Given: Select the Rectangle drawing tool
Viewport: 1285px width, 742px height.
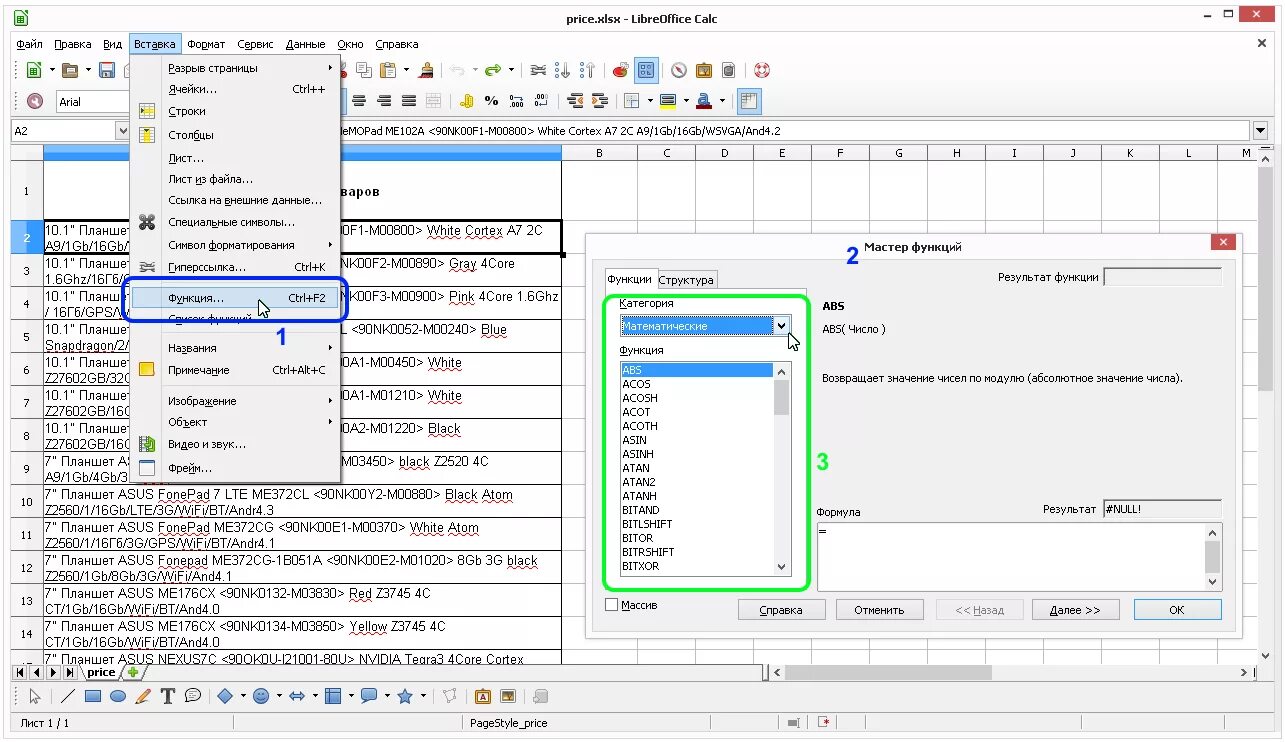Looking at the screenshot, I should pos(93,696).
